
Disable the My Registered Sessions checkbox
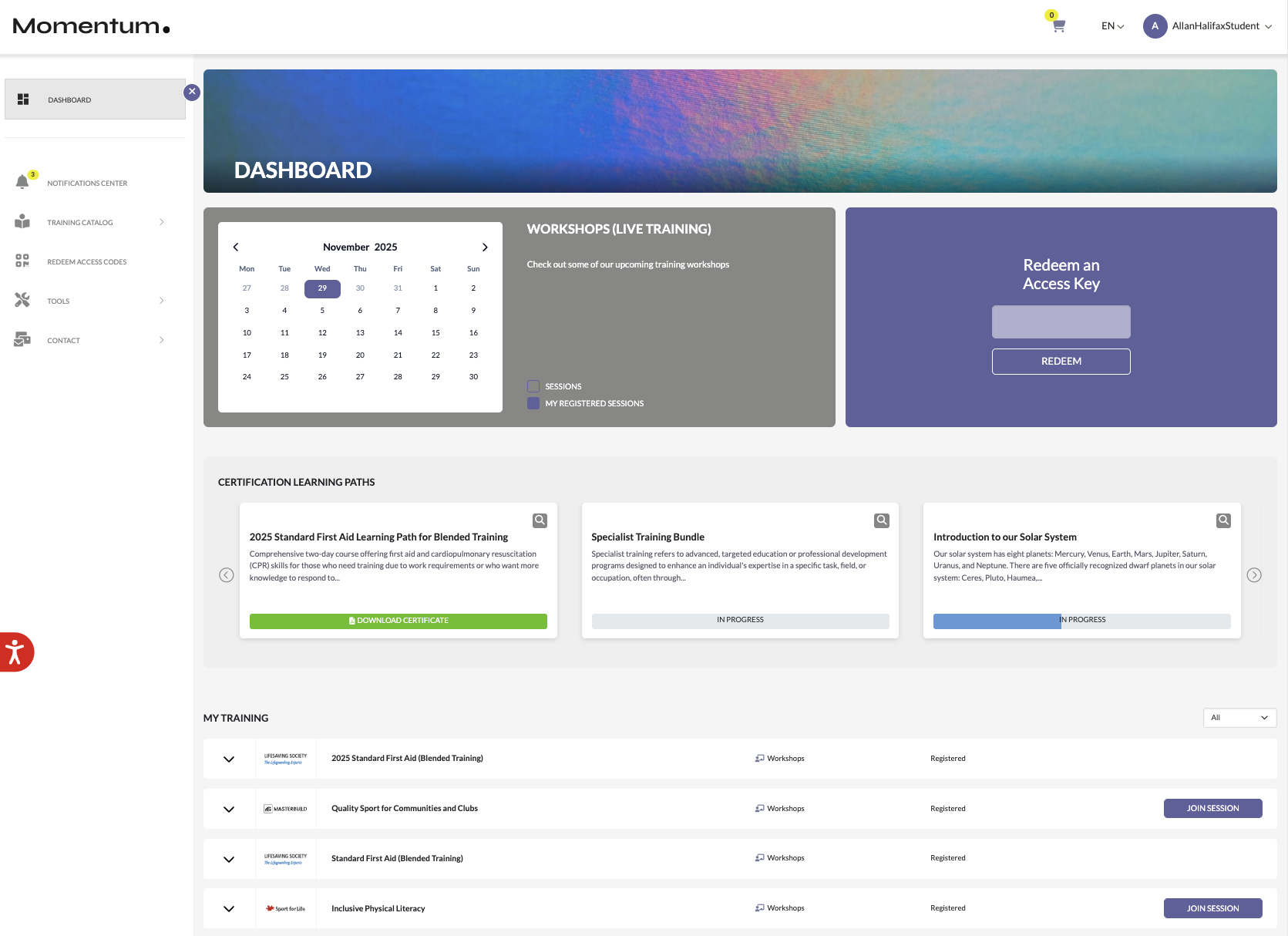533,402
